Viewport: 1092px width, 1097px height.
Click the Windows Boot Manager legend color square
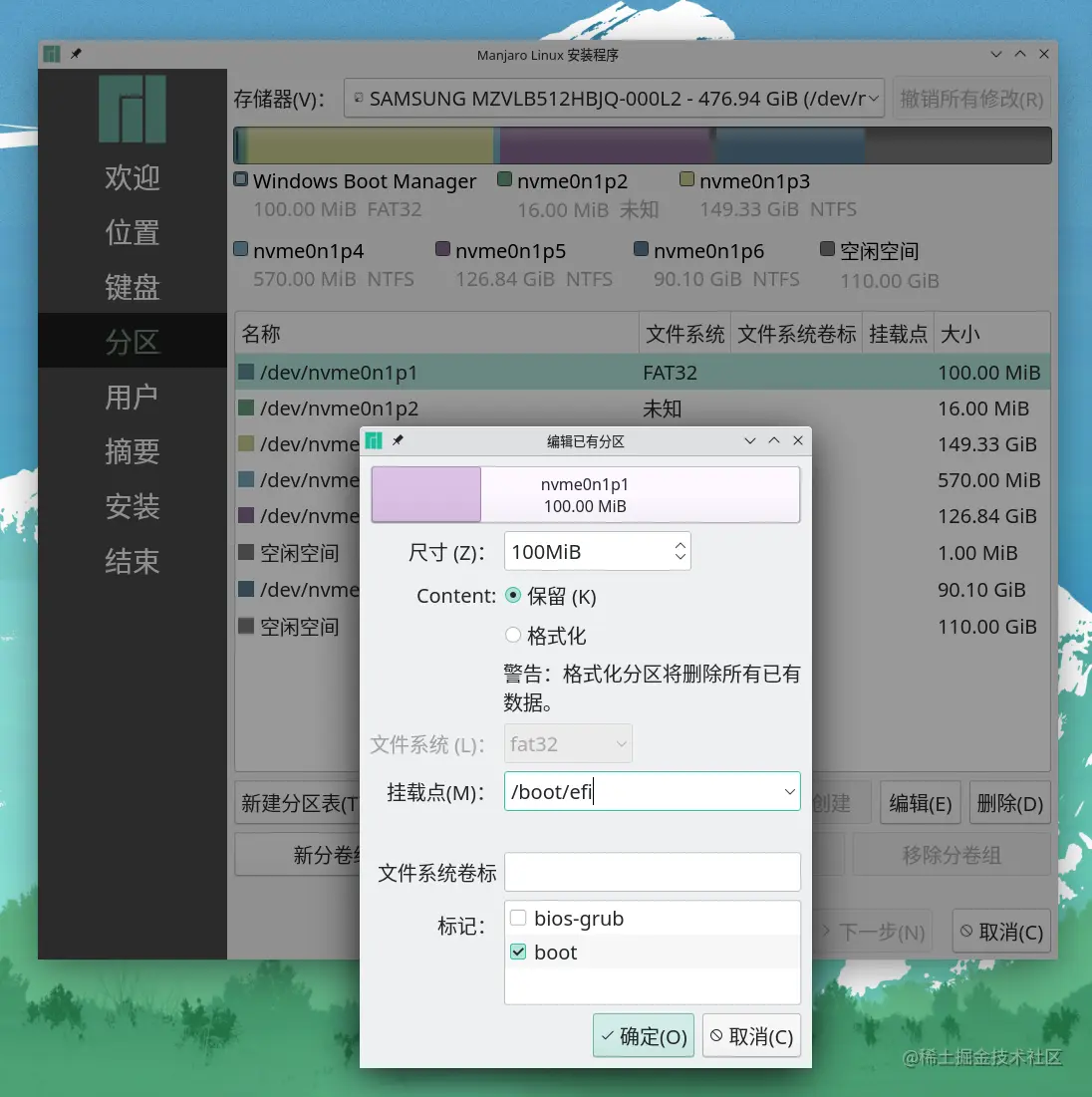click(241, 179)
